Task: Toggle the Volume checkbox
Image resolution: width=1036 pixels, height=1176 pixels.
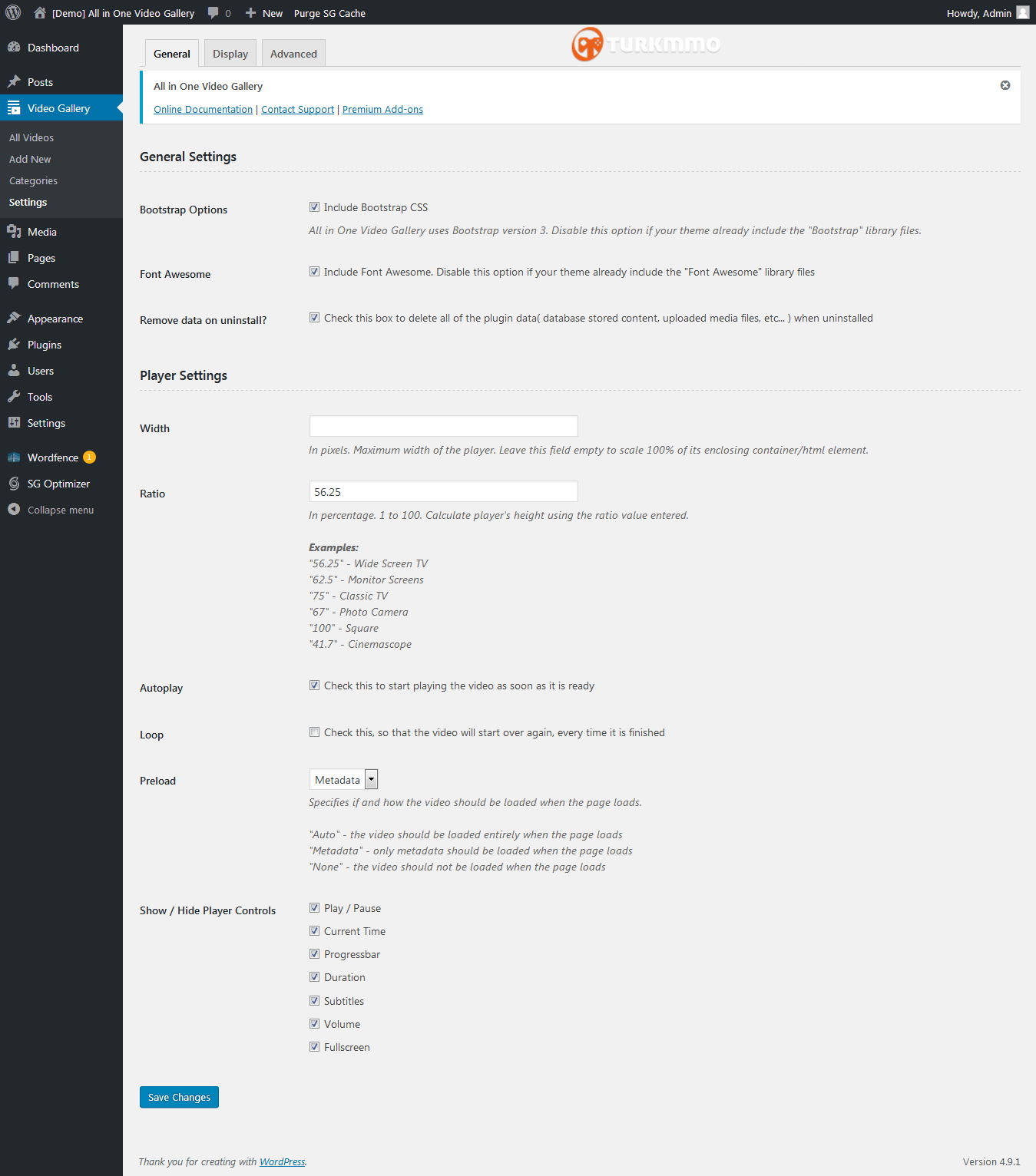Action: coord(314,1023)
